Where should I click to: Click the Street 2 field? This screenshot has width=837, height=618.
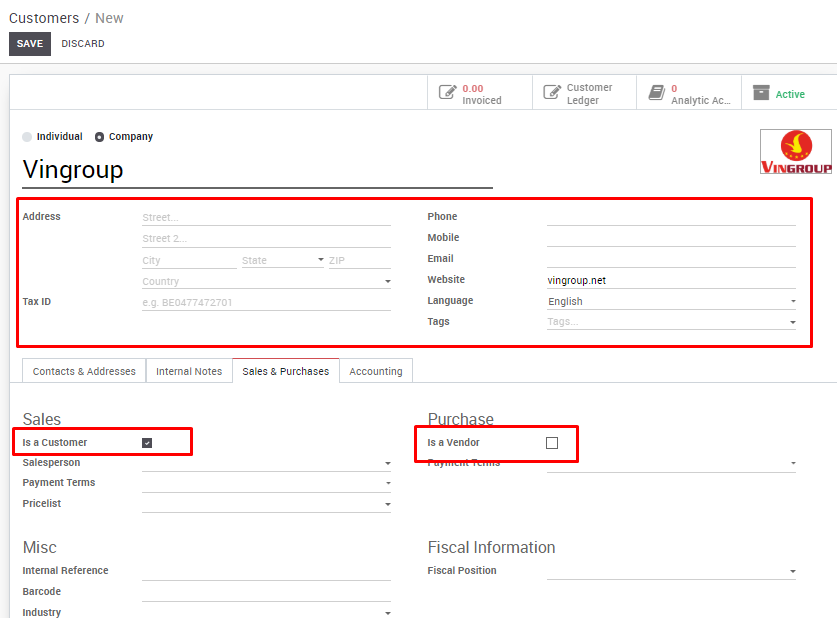point(266,239)
